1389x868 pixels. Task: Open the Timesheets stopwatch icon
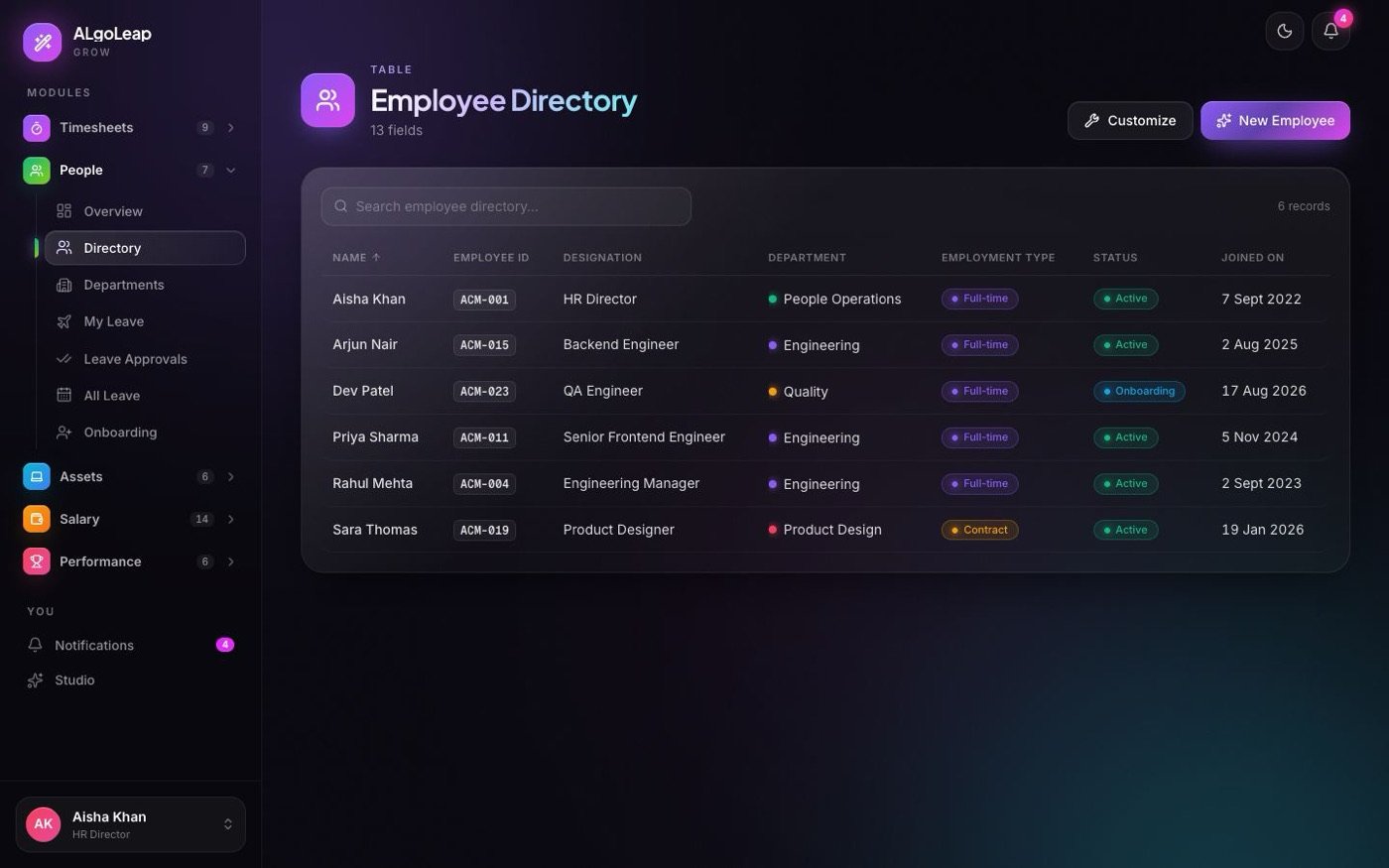pyautogui.click(x=37, y=128)
